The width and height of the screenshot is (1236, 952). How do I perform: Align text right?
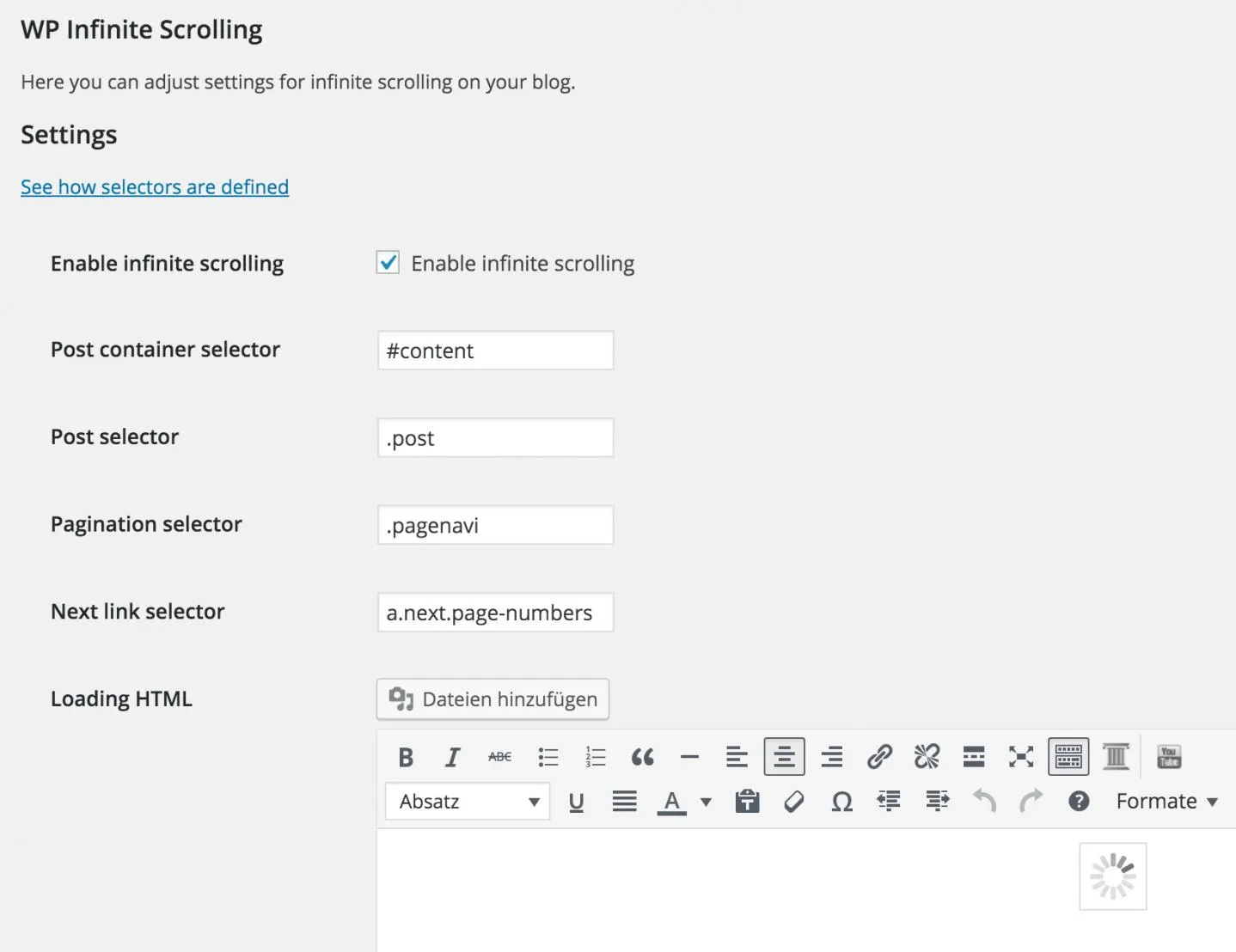click(831, 757)
